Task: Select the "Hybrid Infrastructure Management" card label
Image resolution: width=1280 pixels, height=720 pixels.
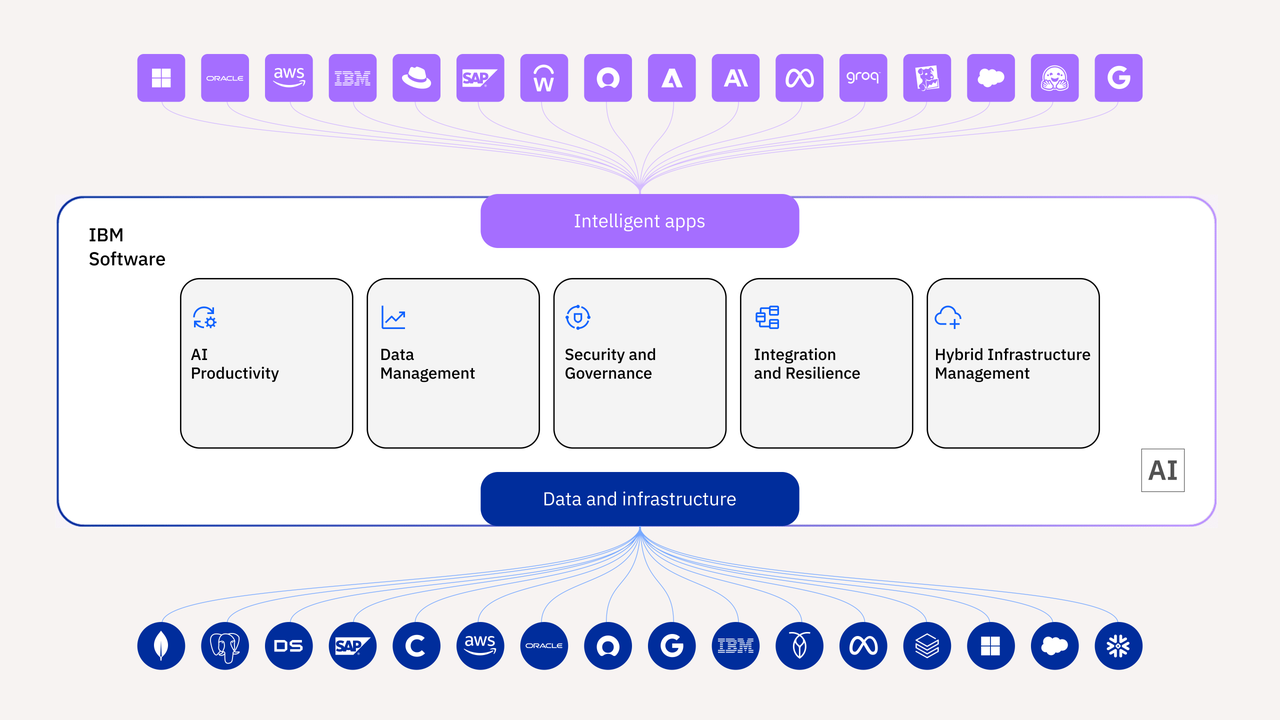Action: [1012, 364]
